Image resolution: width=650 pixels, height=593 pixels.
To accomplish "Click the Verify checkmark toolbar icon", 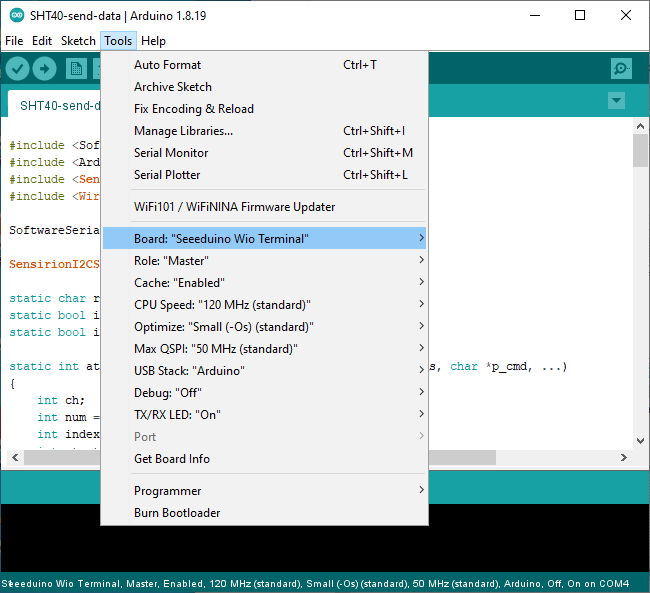I will 17,68.
